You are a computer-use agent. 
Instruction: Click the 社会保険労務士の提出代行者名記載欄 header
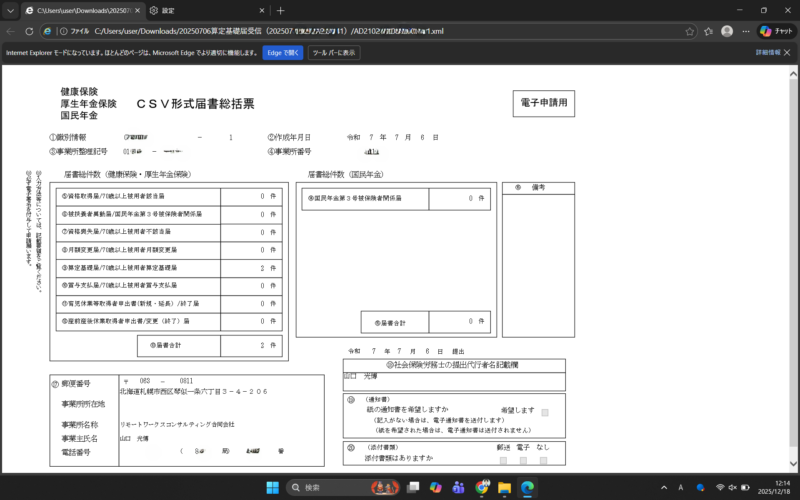click(x=454, y=365)
